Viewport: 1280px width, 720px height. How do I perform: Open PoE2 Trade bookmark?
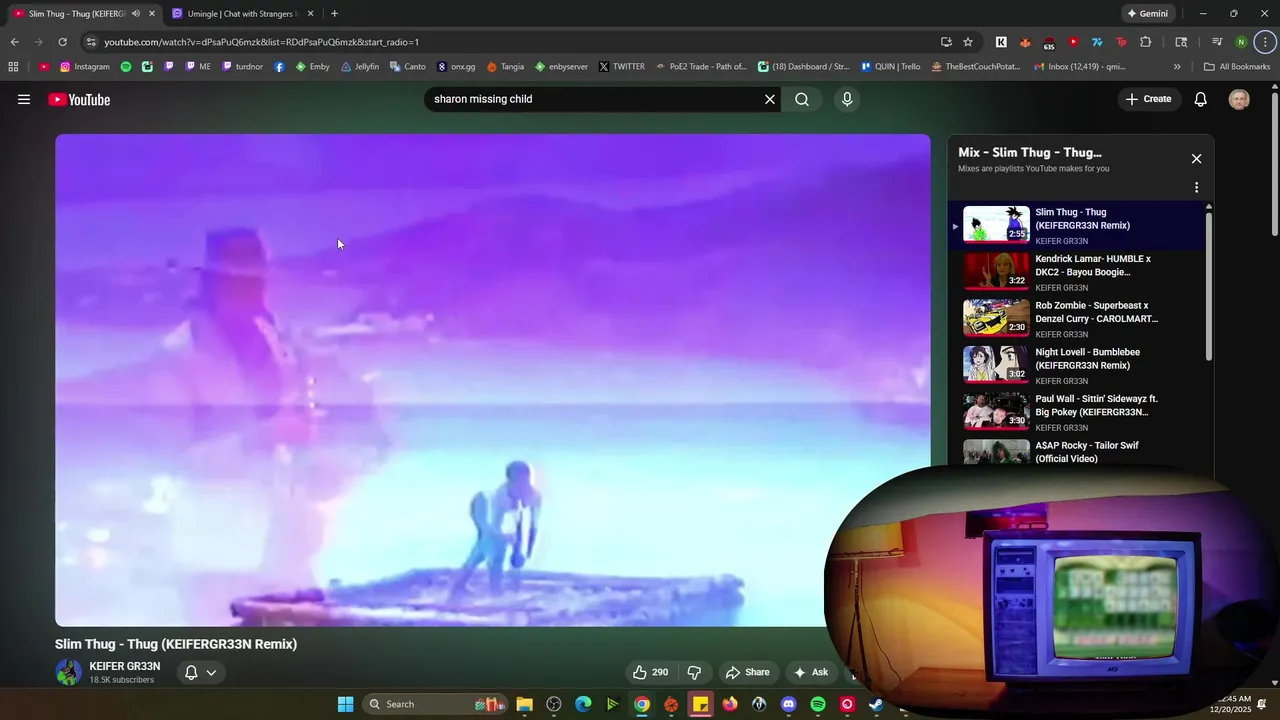pyautogui.click(x=701, y=67)
